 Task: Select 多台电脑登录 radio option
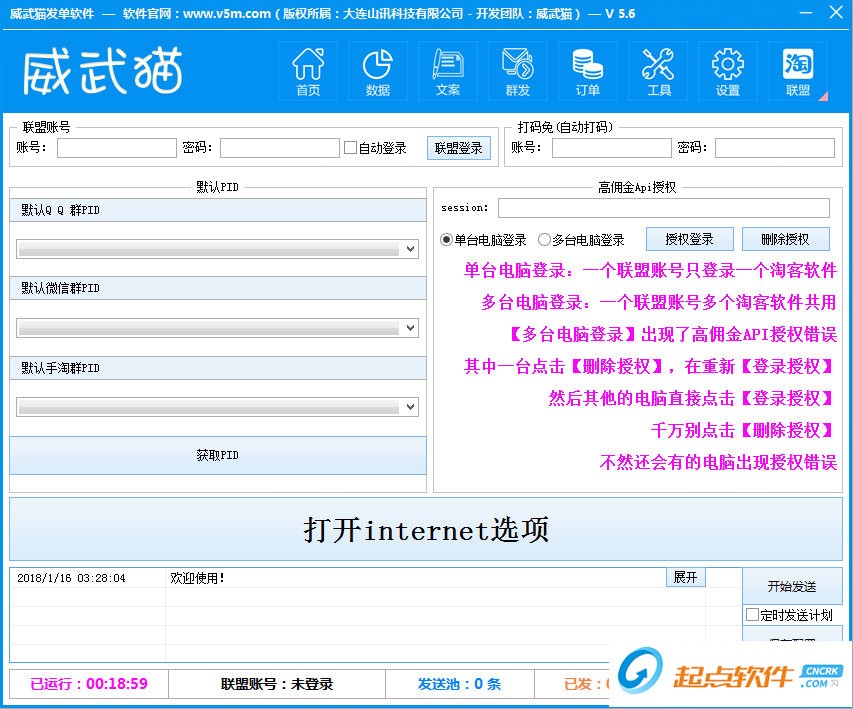(x=542, y=239)
